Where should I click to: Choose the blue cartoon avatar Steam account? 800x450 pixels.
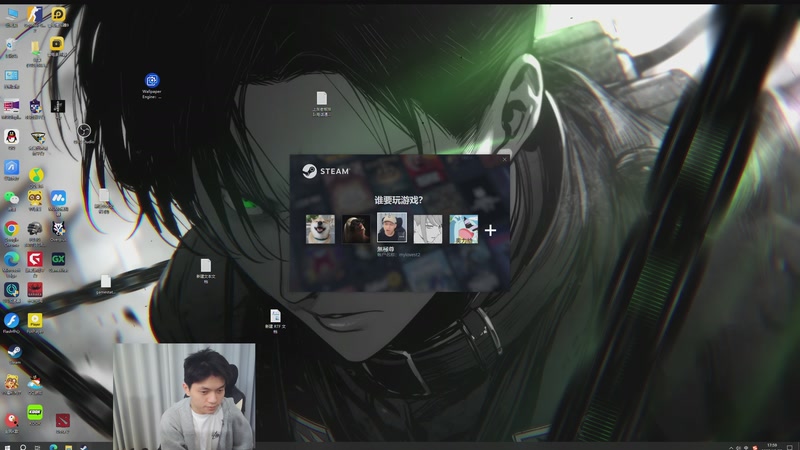tap(463, 229)
